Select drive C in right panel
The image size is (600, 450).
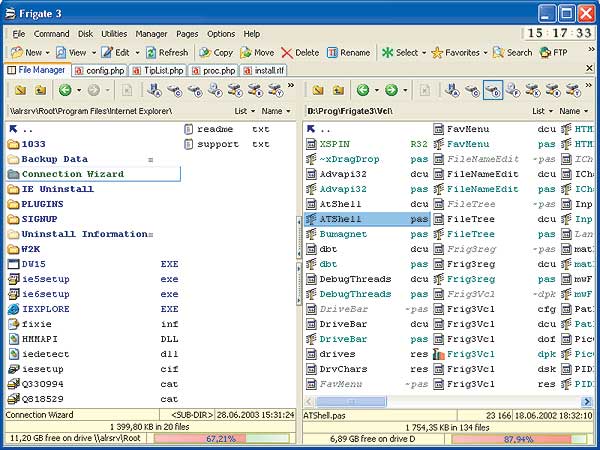472,90
